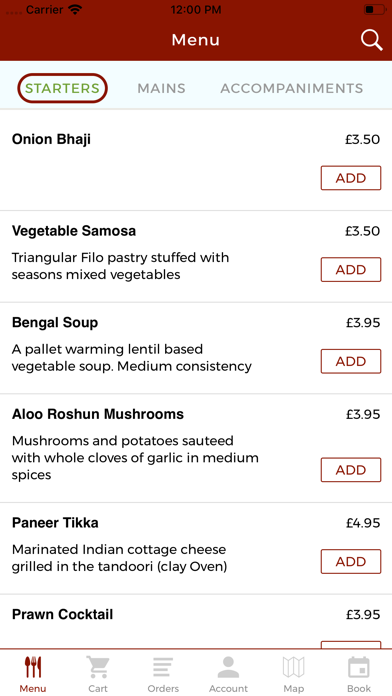The width and height of the screenshot is (392, 696).
Task: Add Vegetable Samosa to the cart
Action: 351,269
